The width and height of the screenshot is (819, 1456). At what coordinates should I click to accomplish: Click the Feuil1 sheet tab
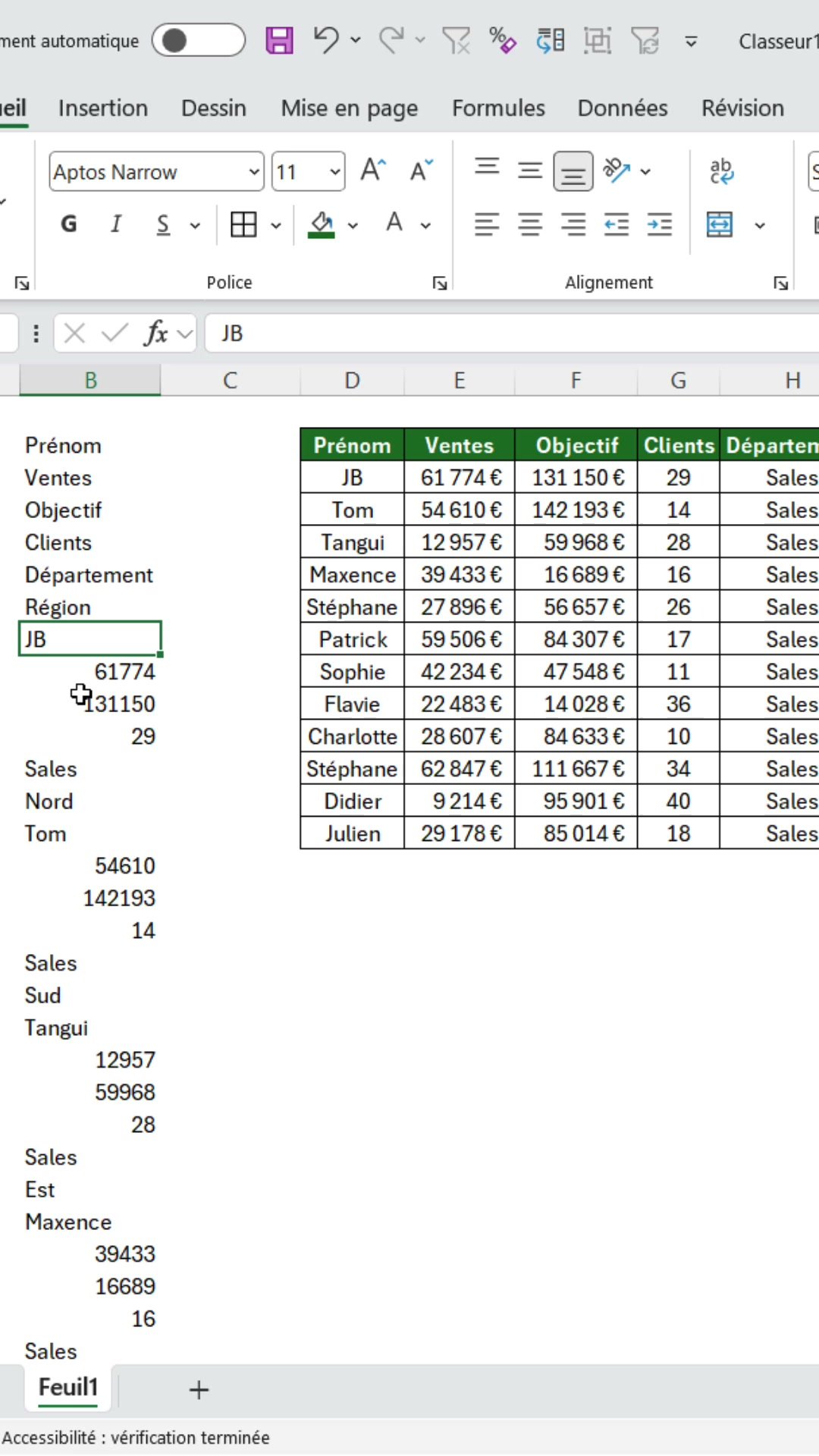tap(68, 1388)
